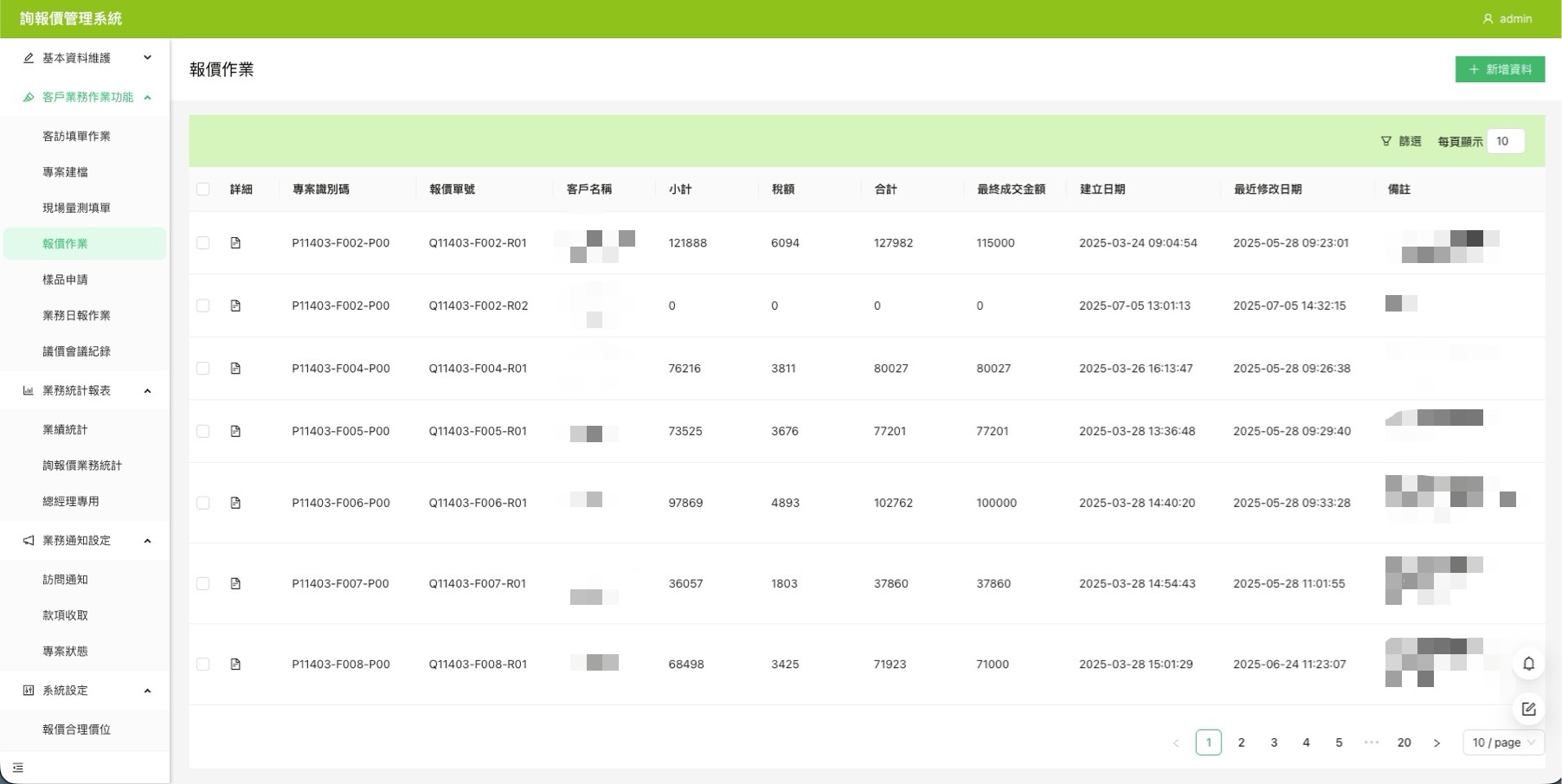Click the 每頁顯示 number input field

point(1505,141)
